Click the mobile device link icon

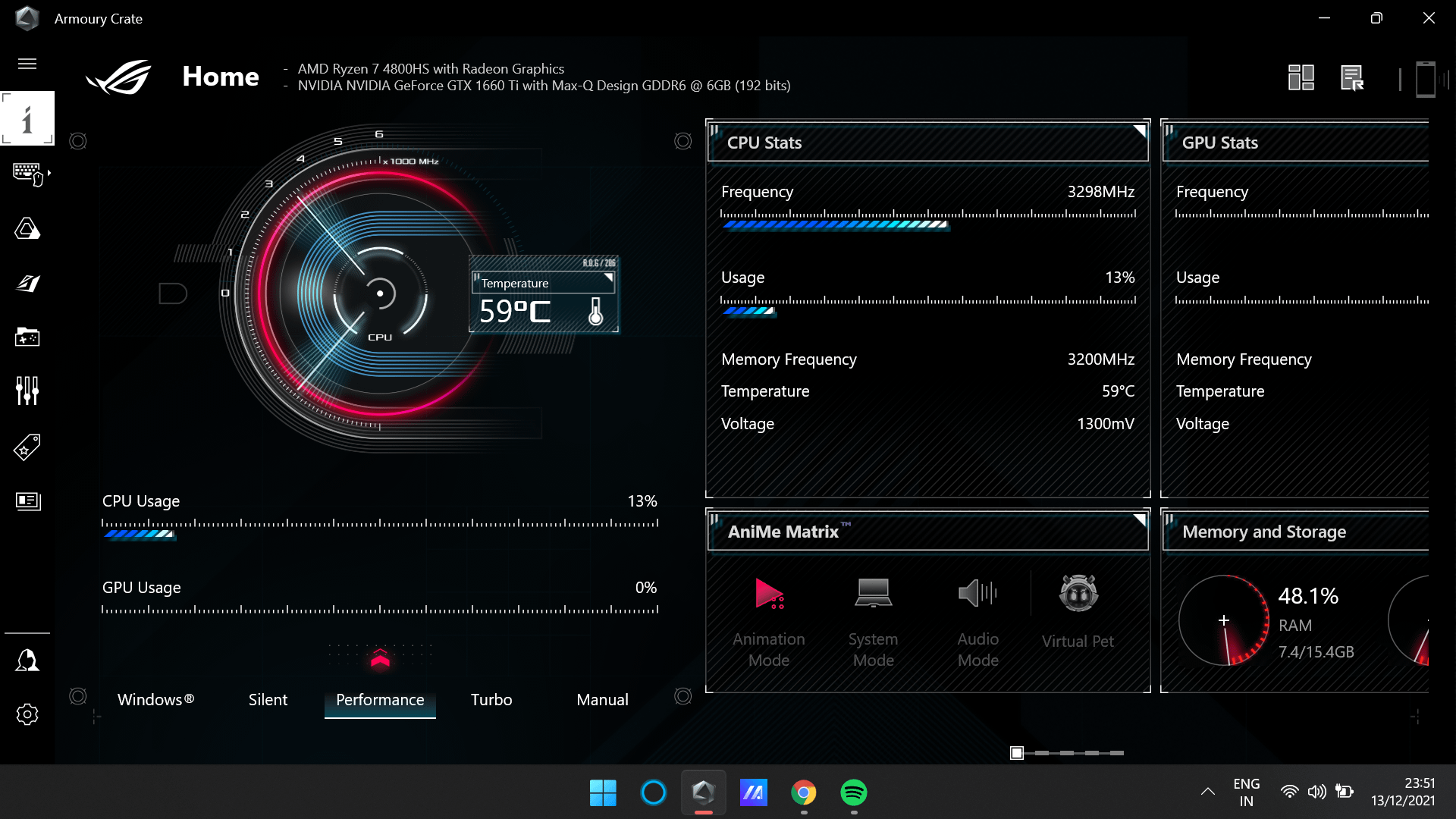(1426, 79)
